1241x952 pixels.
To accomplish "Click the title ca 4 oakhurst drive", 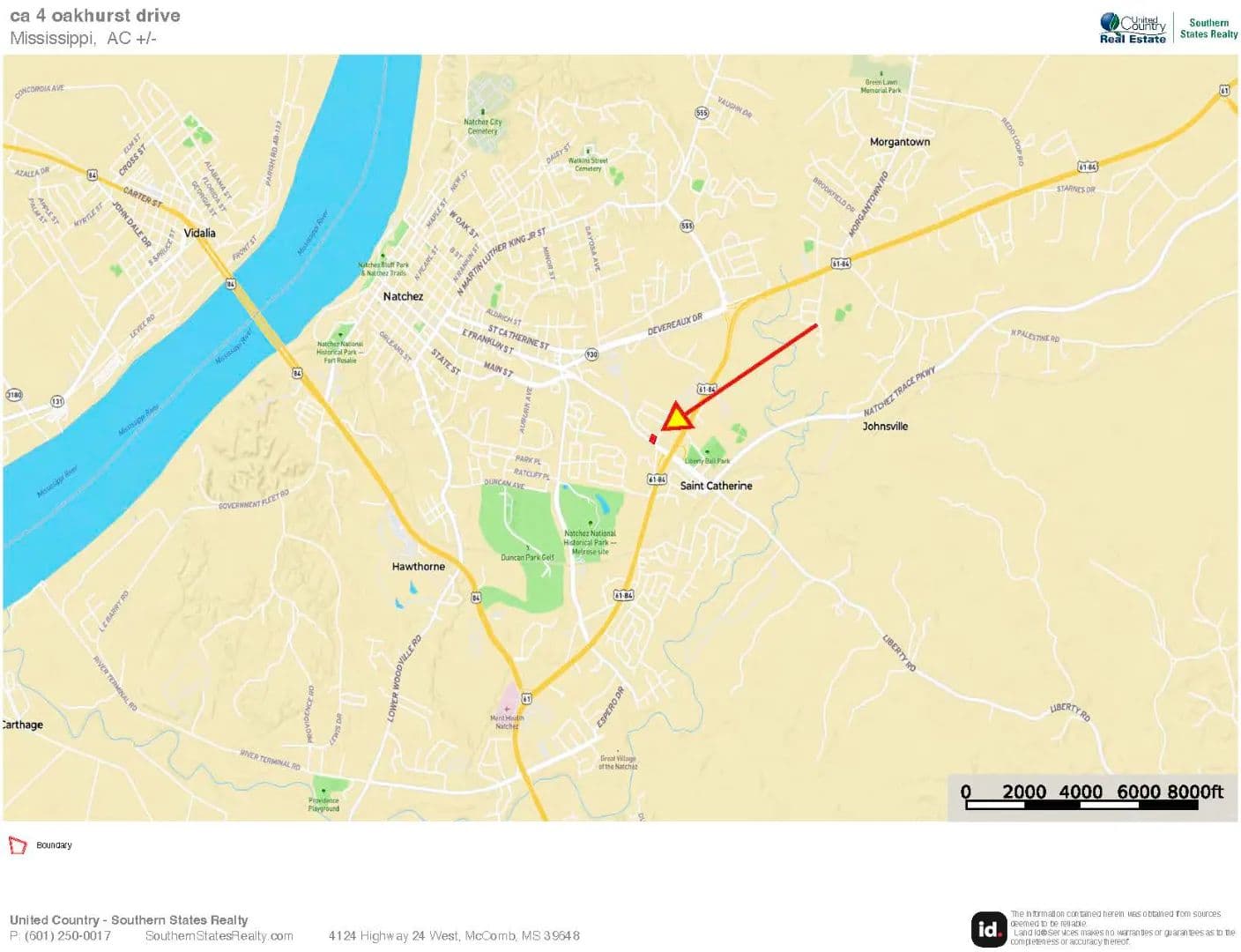I will 95,15.
